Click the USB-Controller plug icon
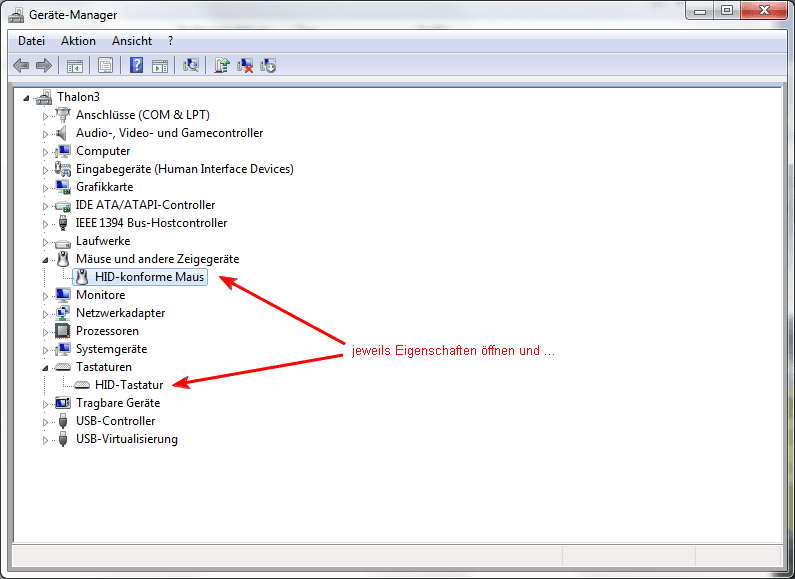 click(x=63, y=421)
